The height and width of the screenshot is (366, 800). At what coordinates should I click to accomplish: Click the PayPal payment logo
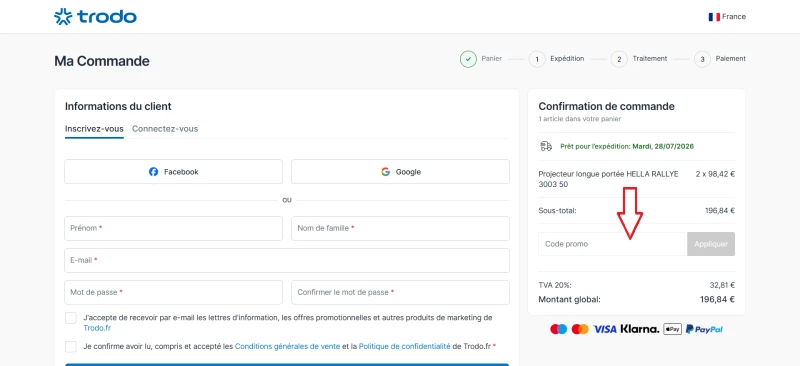704,329
